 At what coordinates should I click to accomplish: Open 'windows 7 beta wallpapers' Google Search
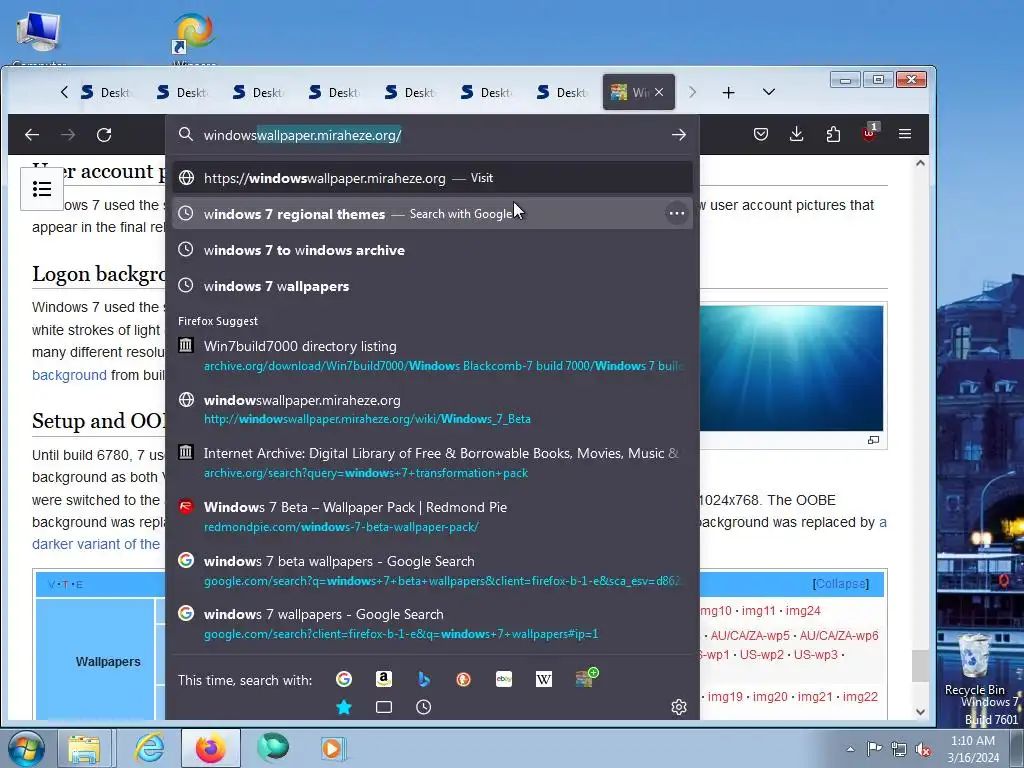click(x=432, y=570)
